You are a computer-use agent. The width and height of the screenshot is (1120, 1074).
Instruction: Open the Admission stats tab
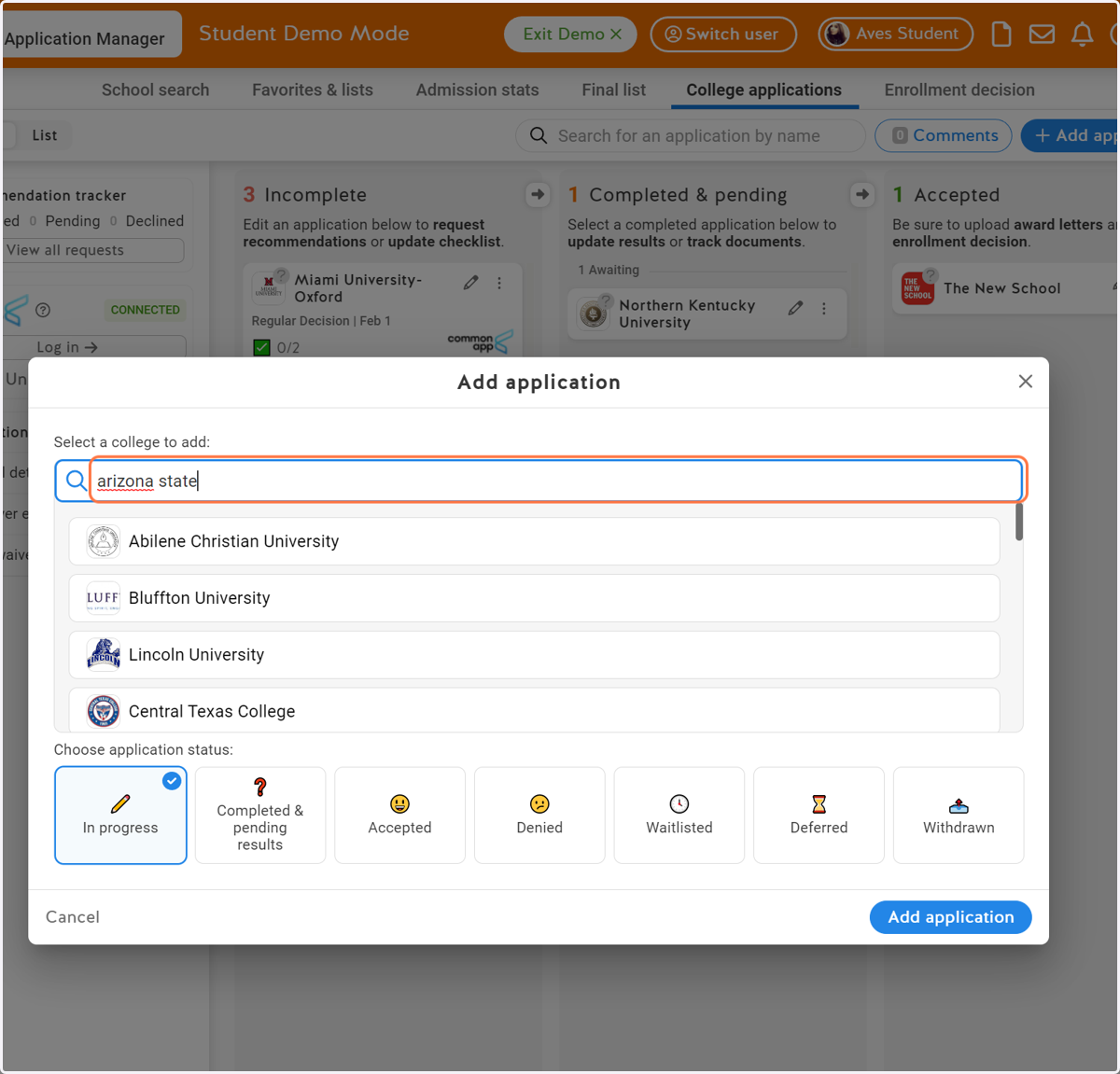477,90
